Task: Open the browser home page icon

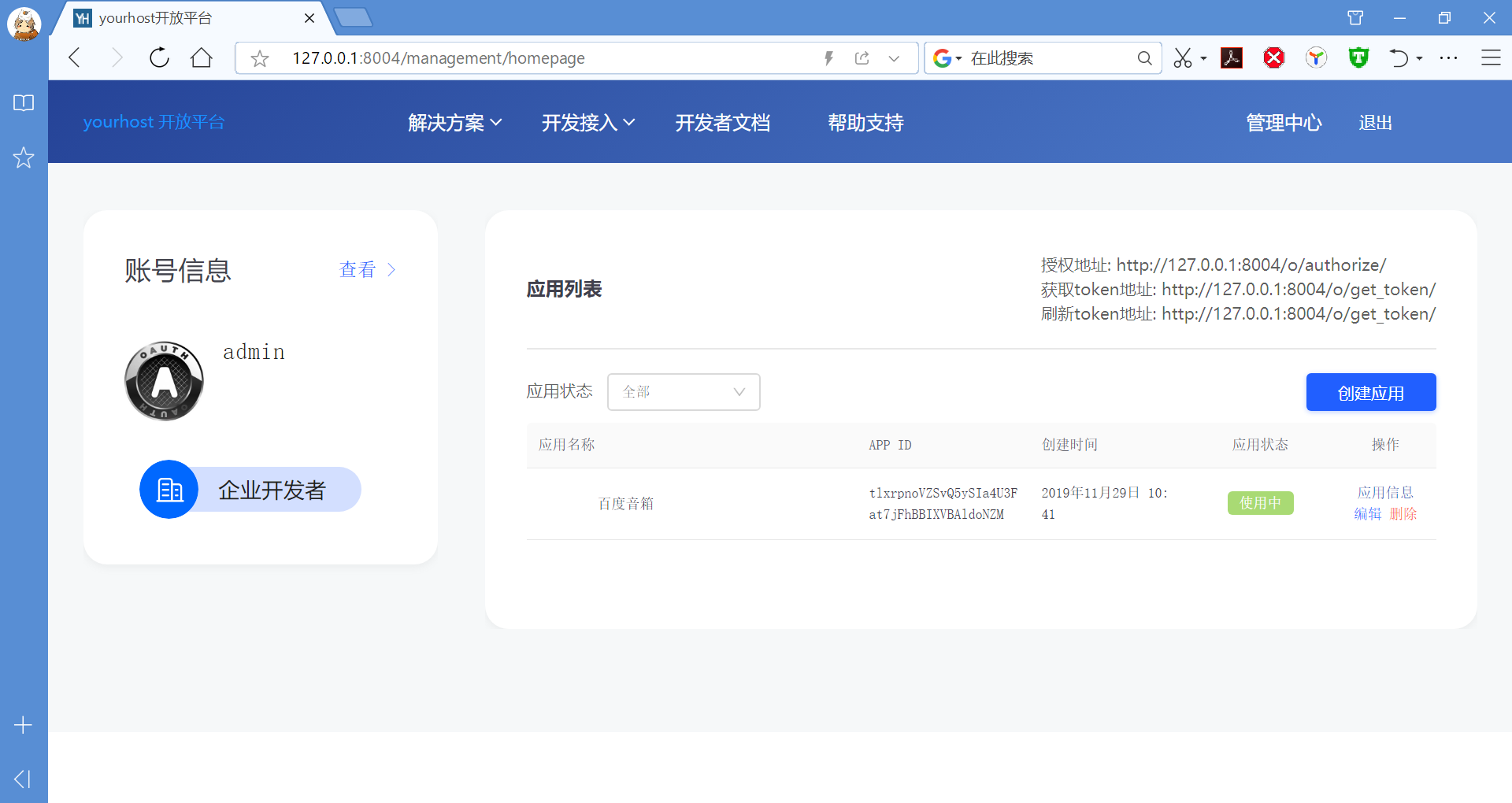Action: tap(202, 57)
